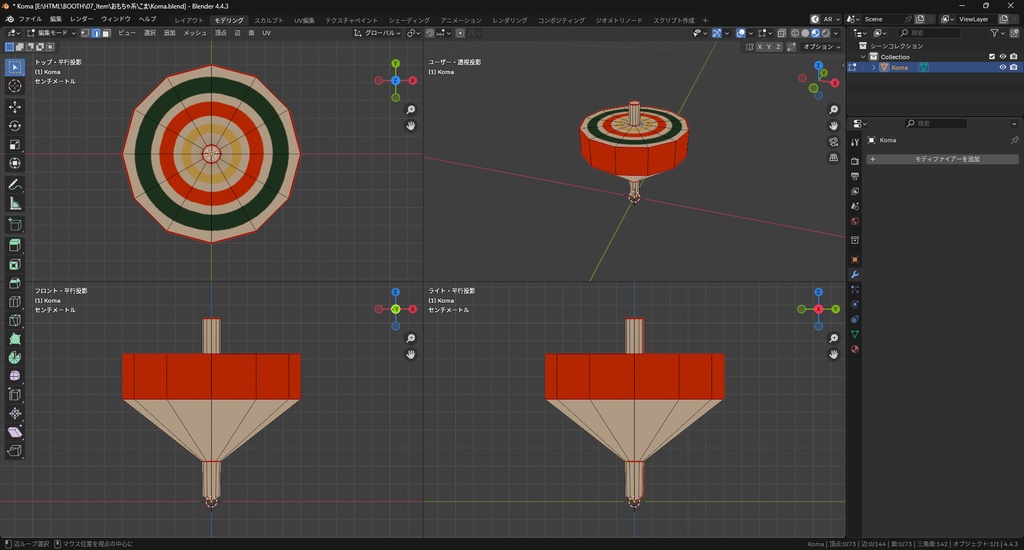Image resolution: width=1024 pixels, height=550 pixels.
Task: Open the World properties tab
Action: 855,221
